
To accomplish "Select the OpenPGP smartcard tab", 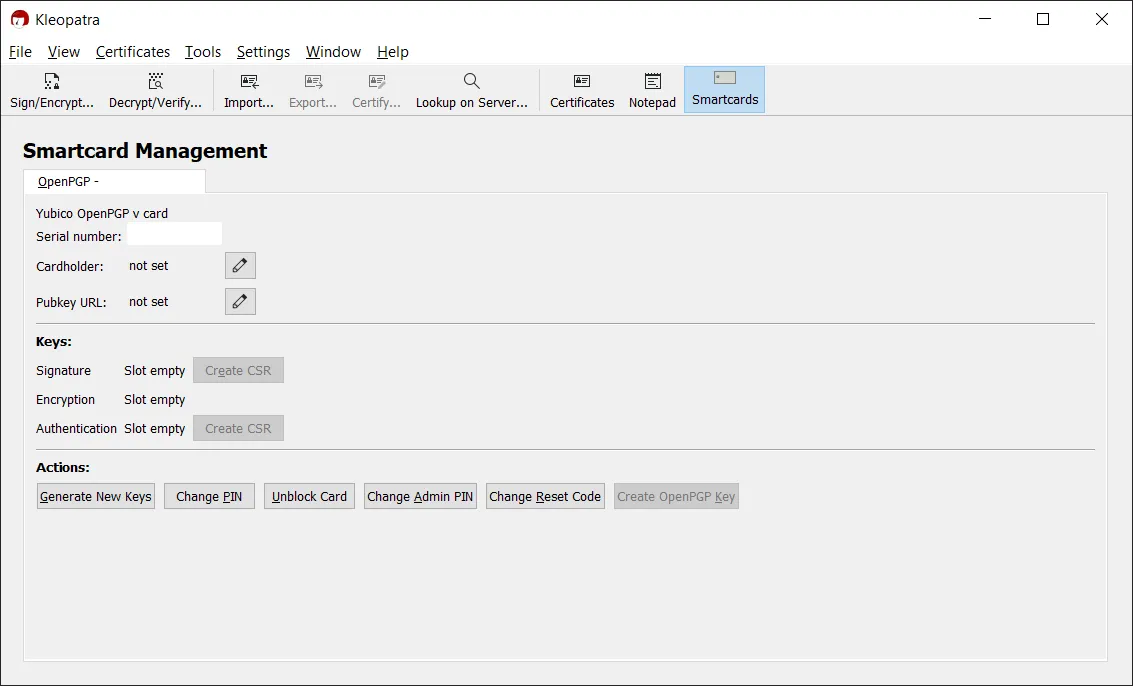I will pos(114,182).
